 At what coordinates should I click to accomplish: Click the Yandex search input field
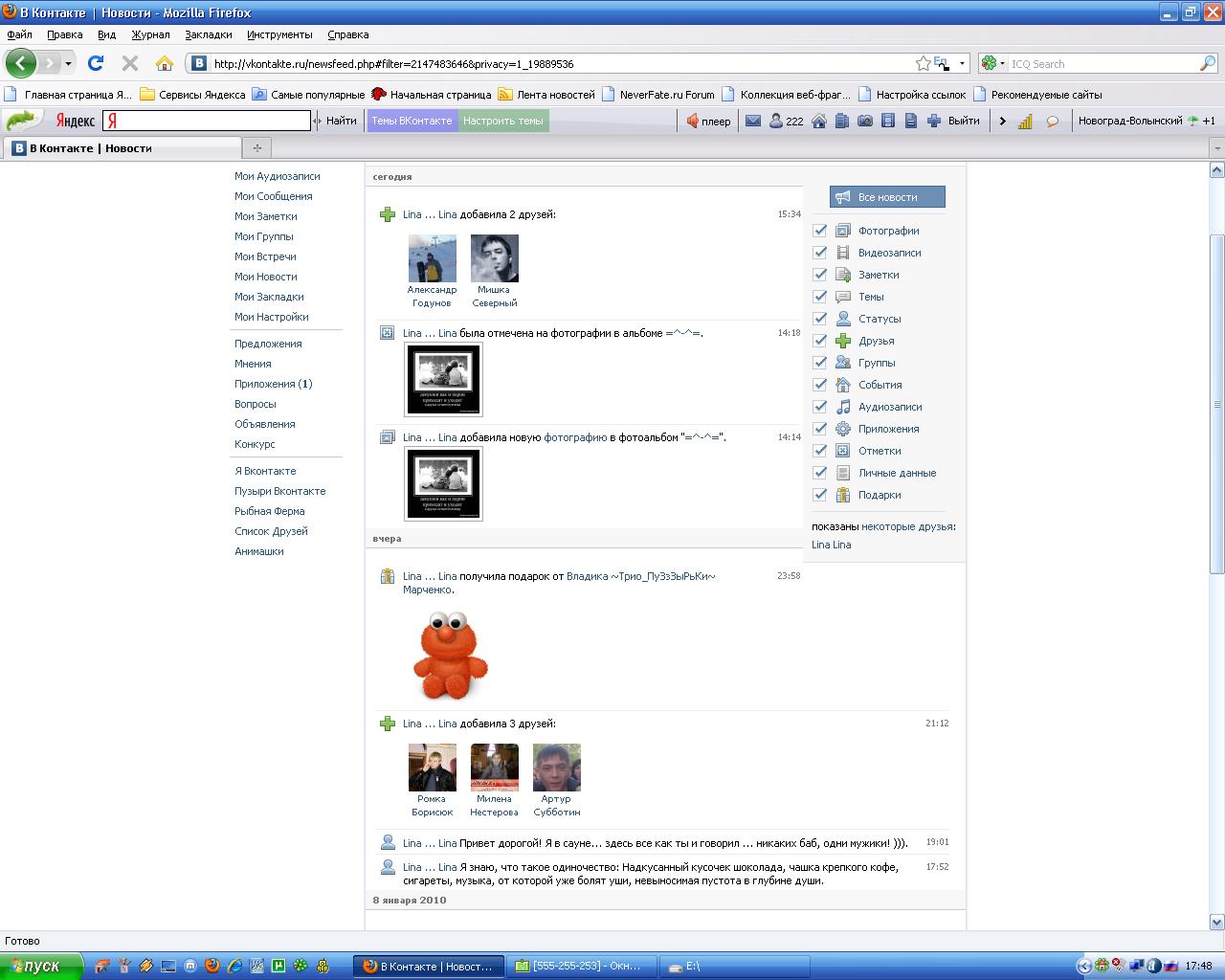coord(207,121)
